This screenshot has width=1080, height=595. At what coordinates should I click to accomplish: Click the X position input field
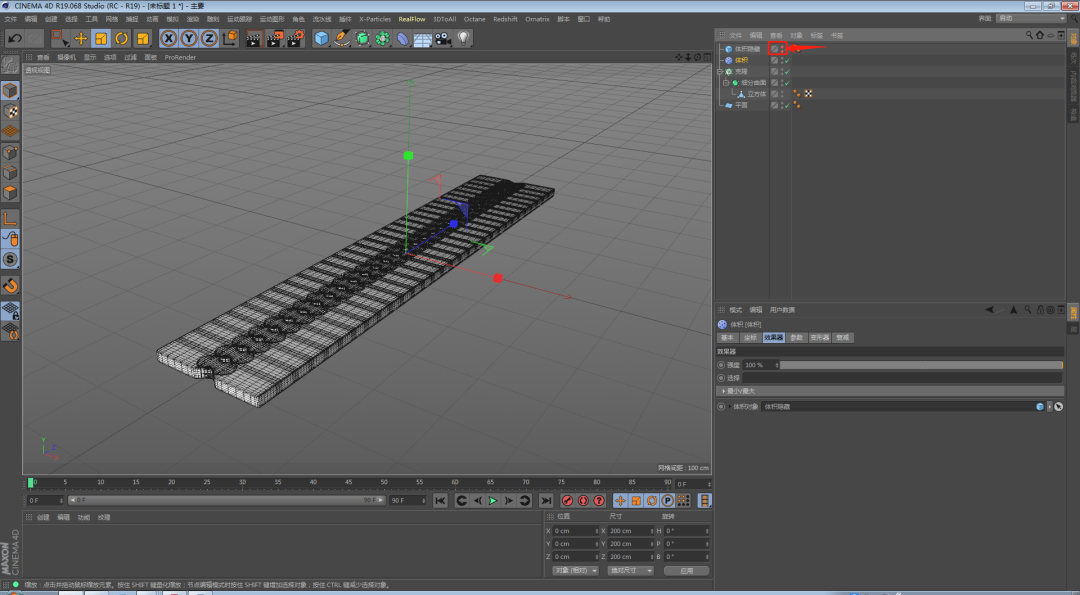(x=573, y=530)
